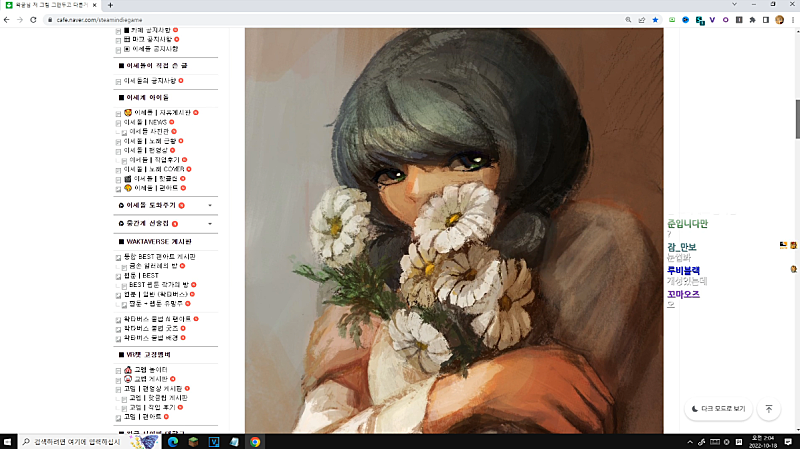Click emoji icon beside 이세돌 | 자유게시판
The image size is (800, 449).
point(128,112)
